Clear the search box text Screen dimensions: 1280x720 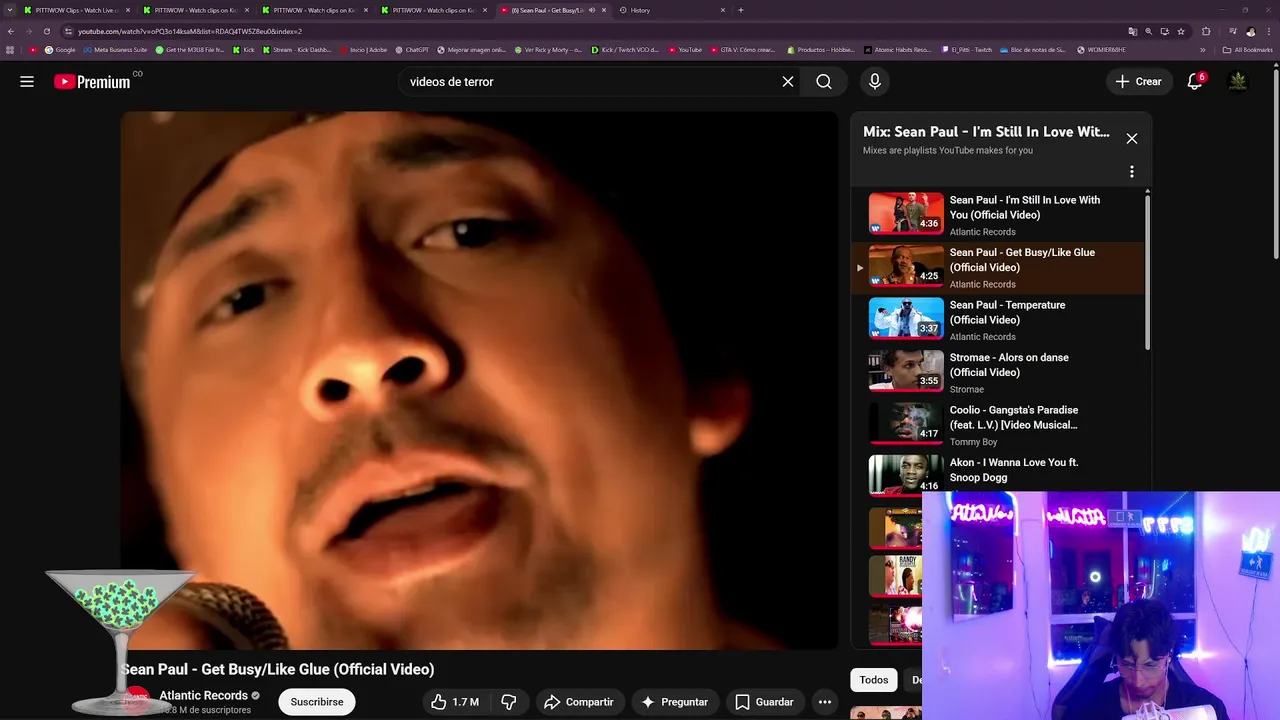788,82
